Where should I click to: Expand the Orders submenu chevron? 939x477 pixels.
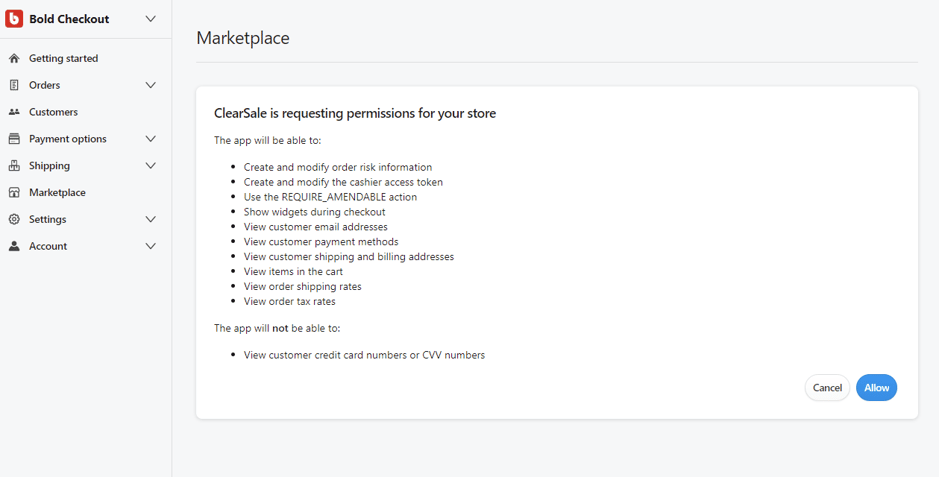151,85
